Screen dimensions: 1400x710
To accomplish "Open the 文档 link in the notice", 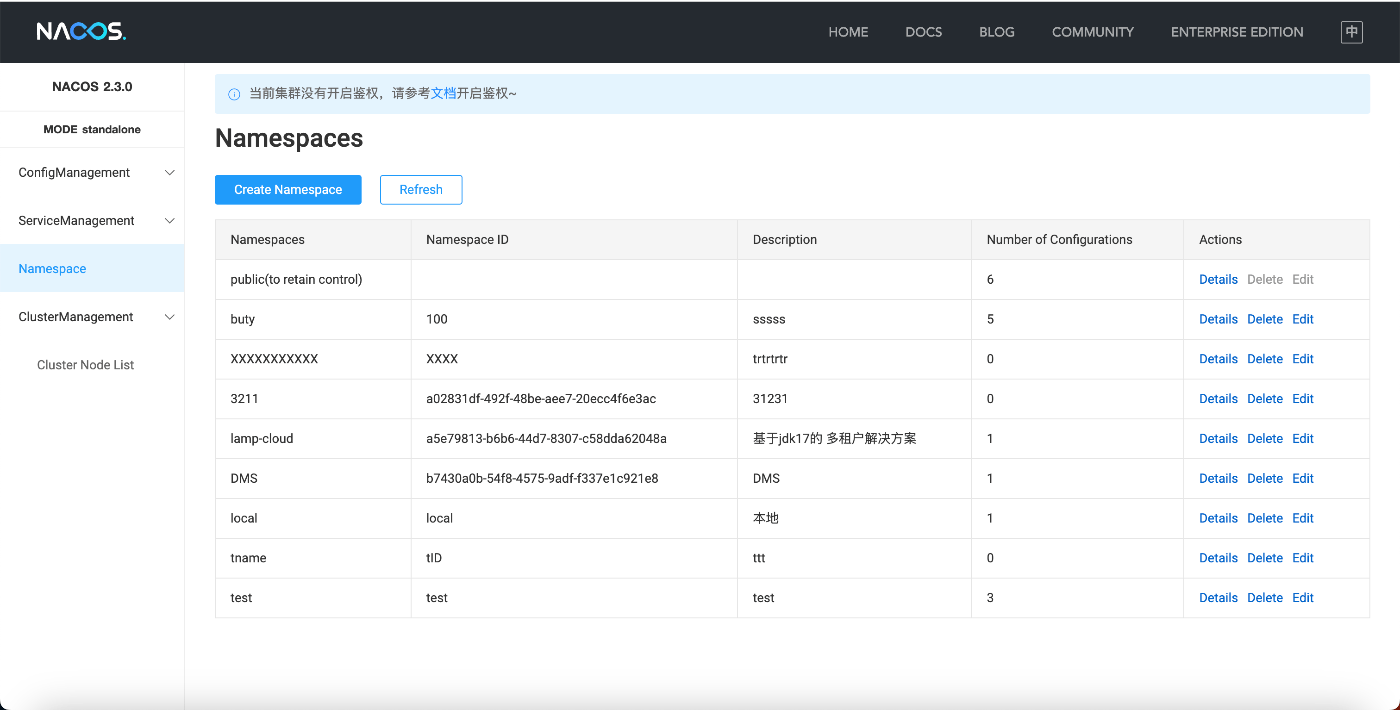I will 443,94.
